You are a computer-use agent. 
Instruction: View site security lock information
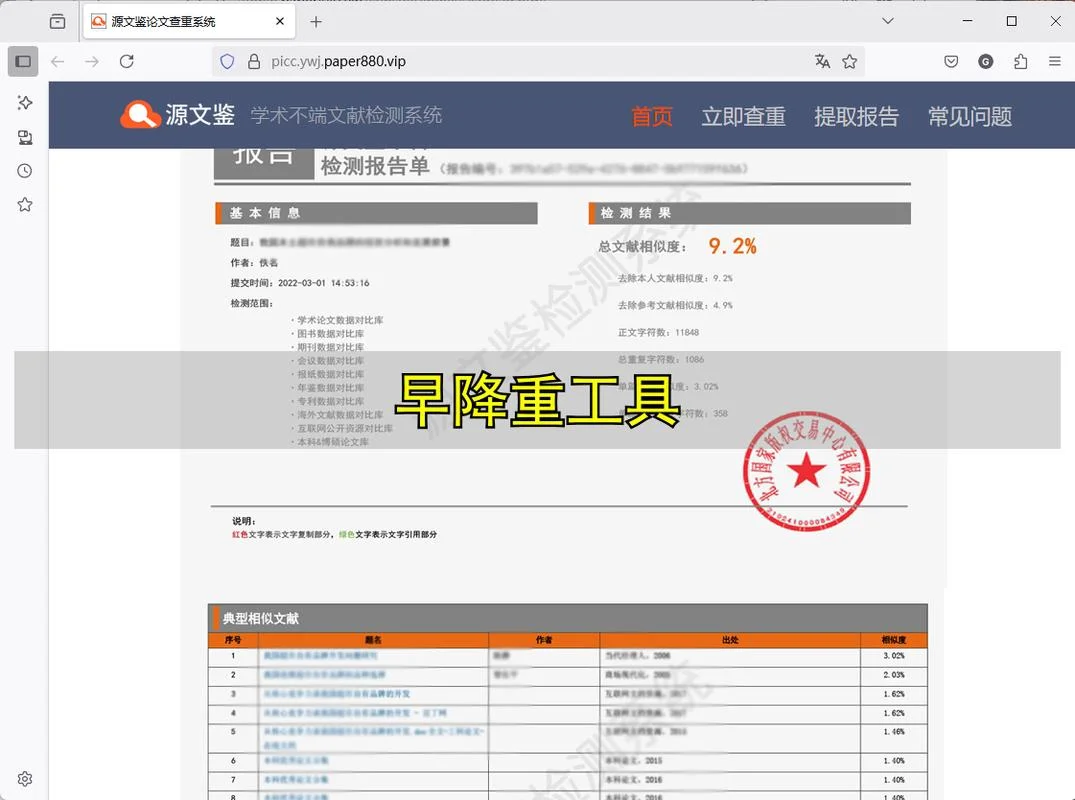(x=254, y=62)
